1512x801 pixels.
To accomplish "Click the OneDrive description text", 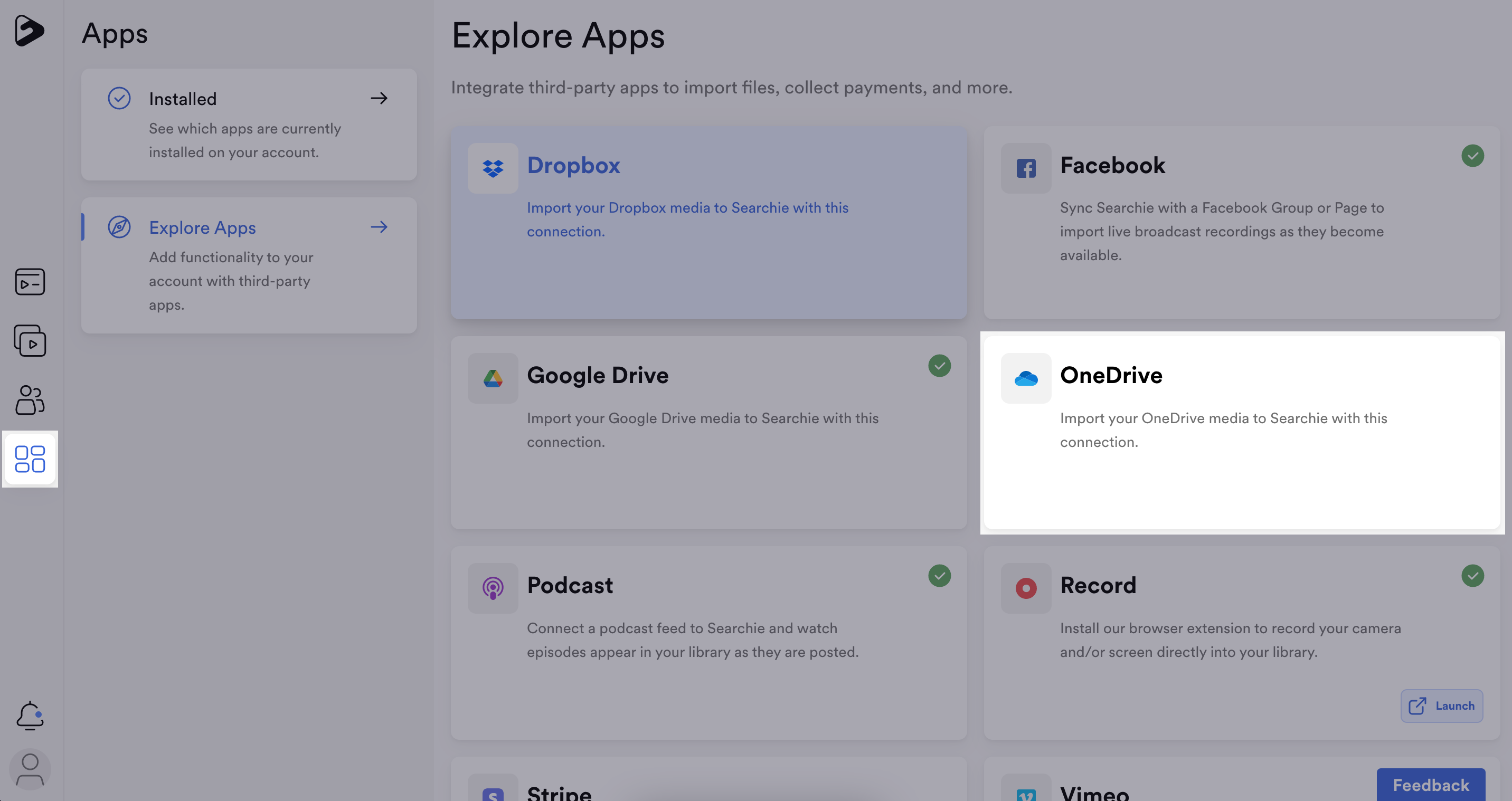I will 1223,430.
